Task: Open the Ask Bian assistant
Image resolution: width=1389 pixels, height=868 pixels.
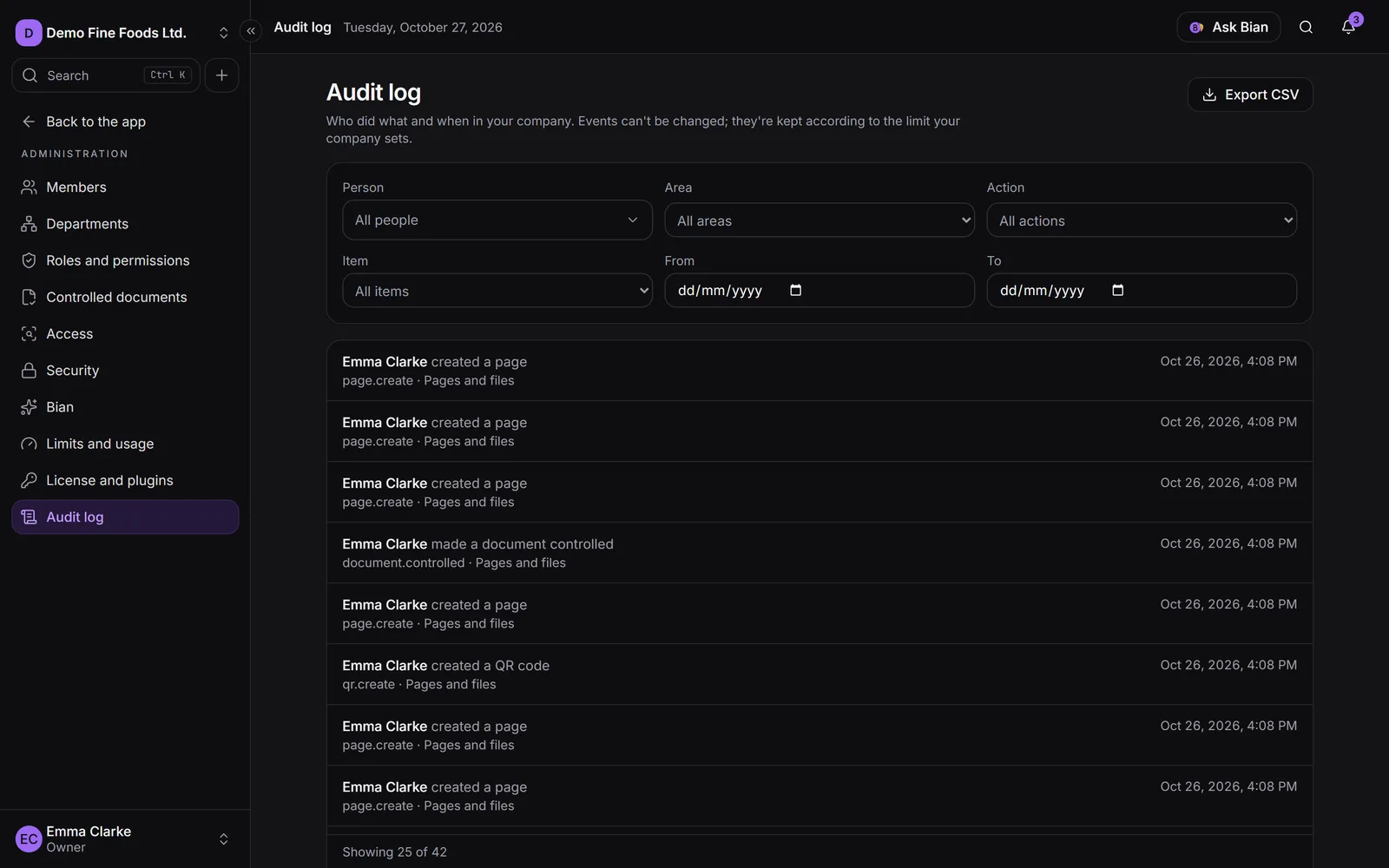Action: tap(1228, 27)
